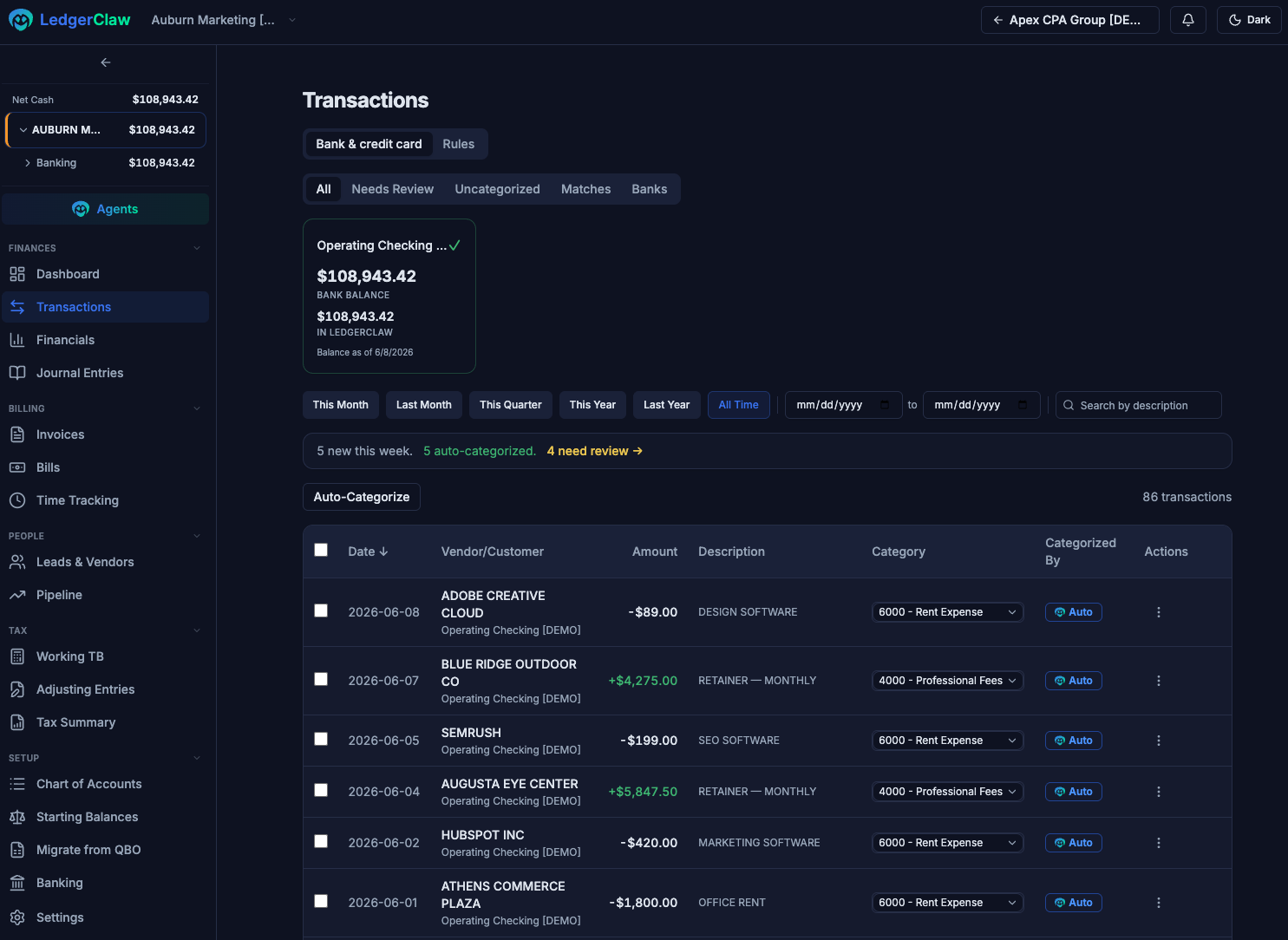Filter transactions by This Month
Screen dimensions: 1288x940
(340, 405)
